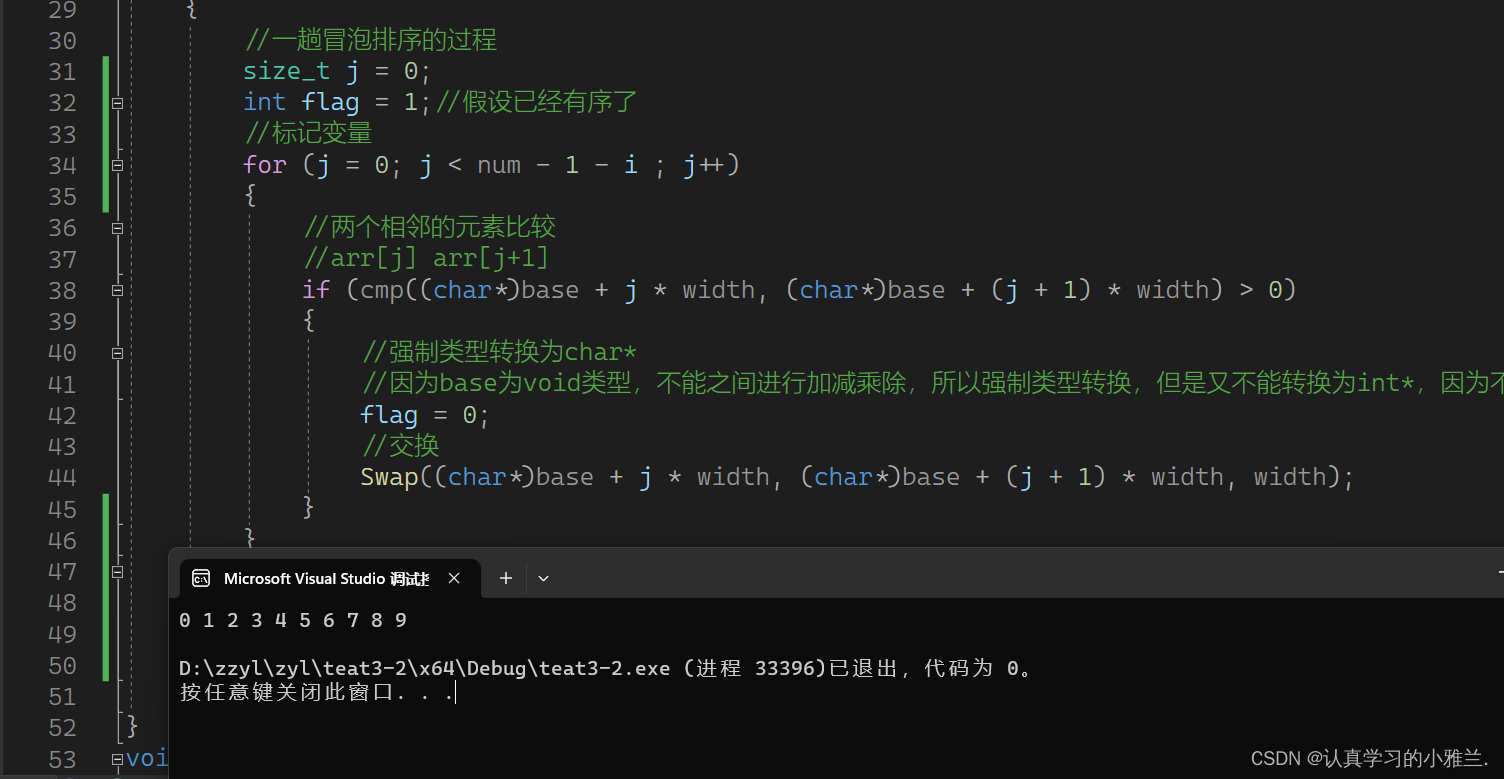Screen dimensions: 1504x779
Task: Collapse the if block at line 38
Action: [x=118, y=290]
